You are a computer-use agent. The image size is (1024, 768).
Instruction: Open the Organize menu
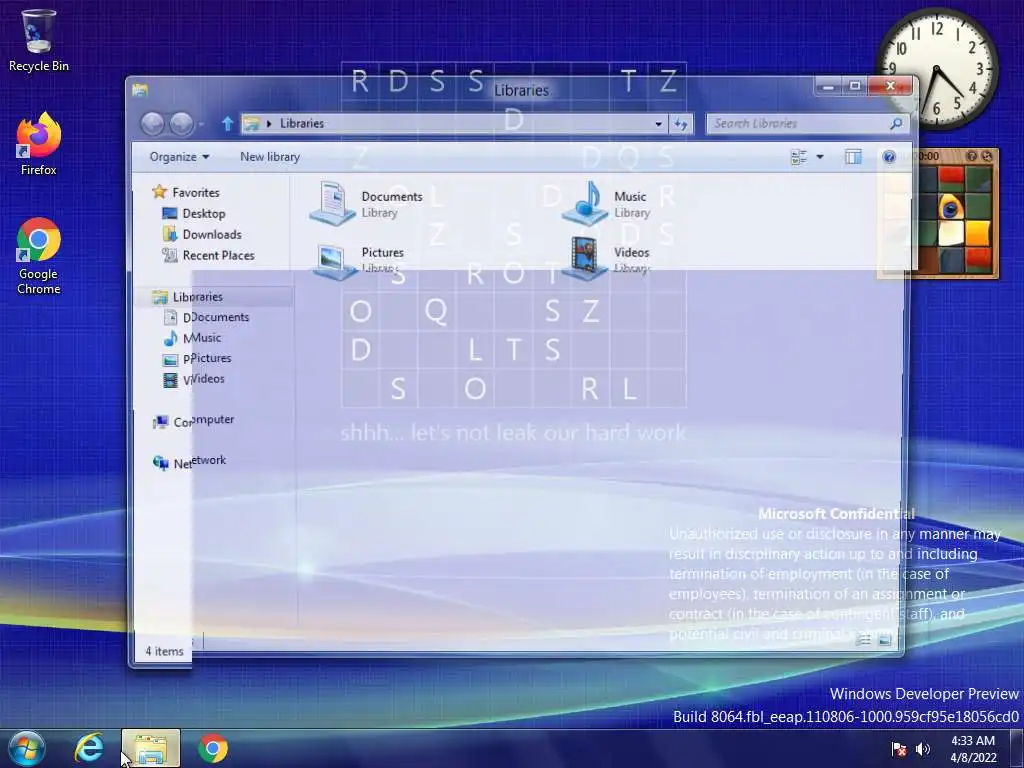click(179, 157)
